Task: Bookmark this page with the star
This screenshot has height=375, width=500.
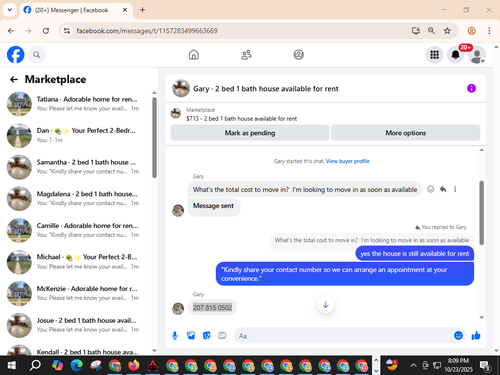Action: click(447, 31)
